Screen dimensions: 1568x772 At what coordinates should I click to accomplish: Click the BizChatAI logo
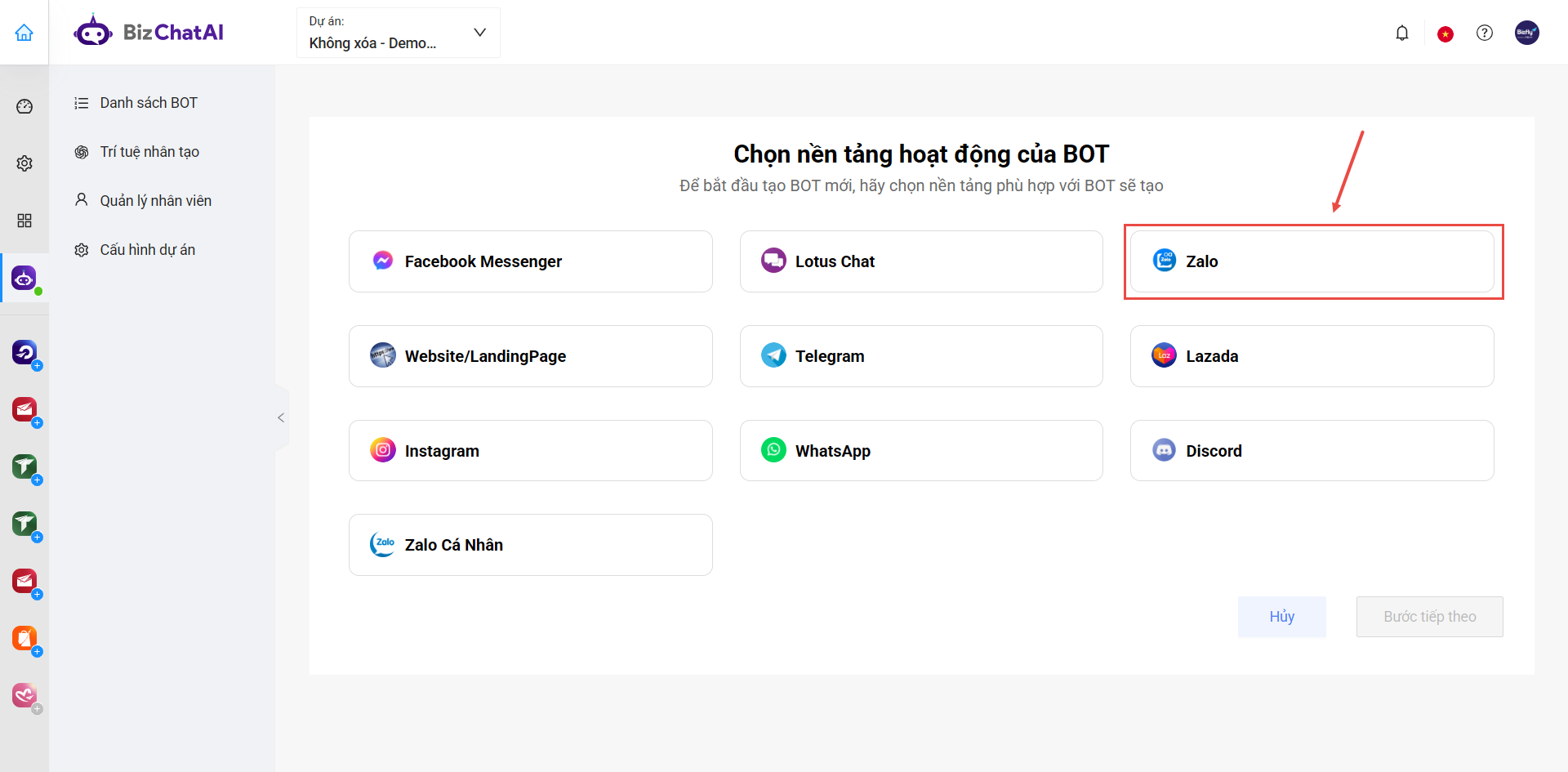pyautogui.click(x=149, y=33)
